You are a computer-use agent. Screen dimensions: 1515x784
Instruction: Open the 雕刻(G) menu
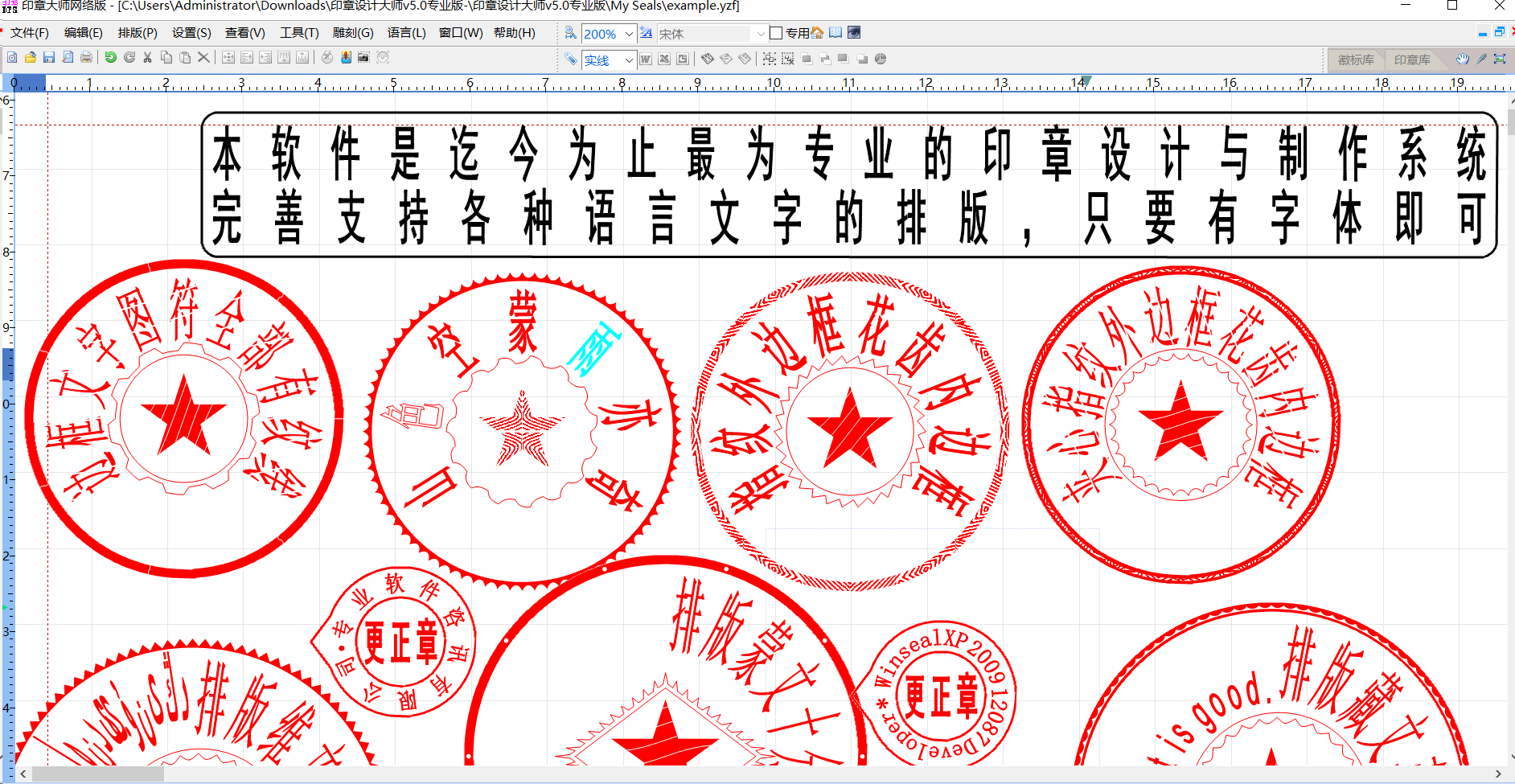pyautogui.click(x=353, y=33)
